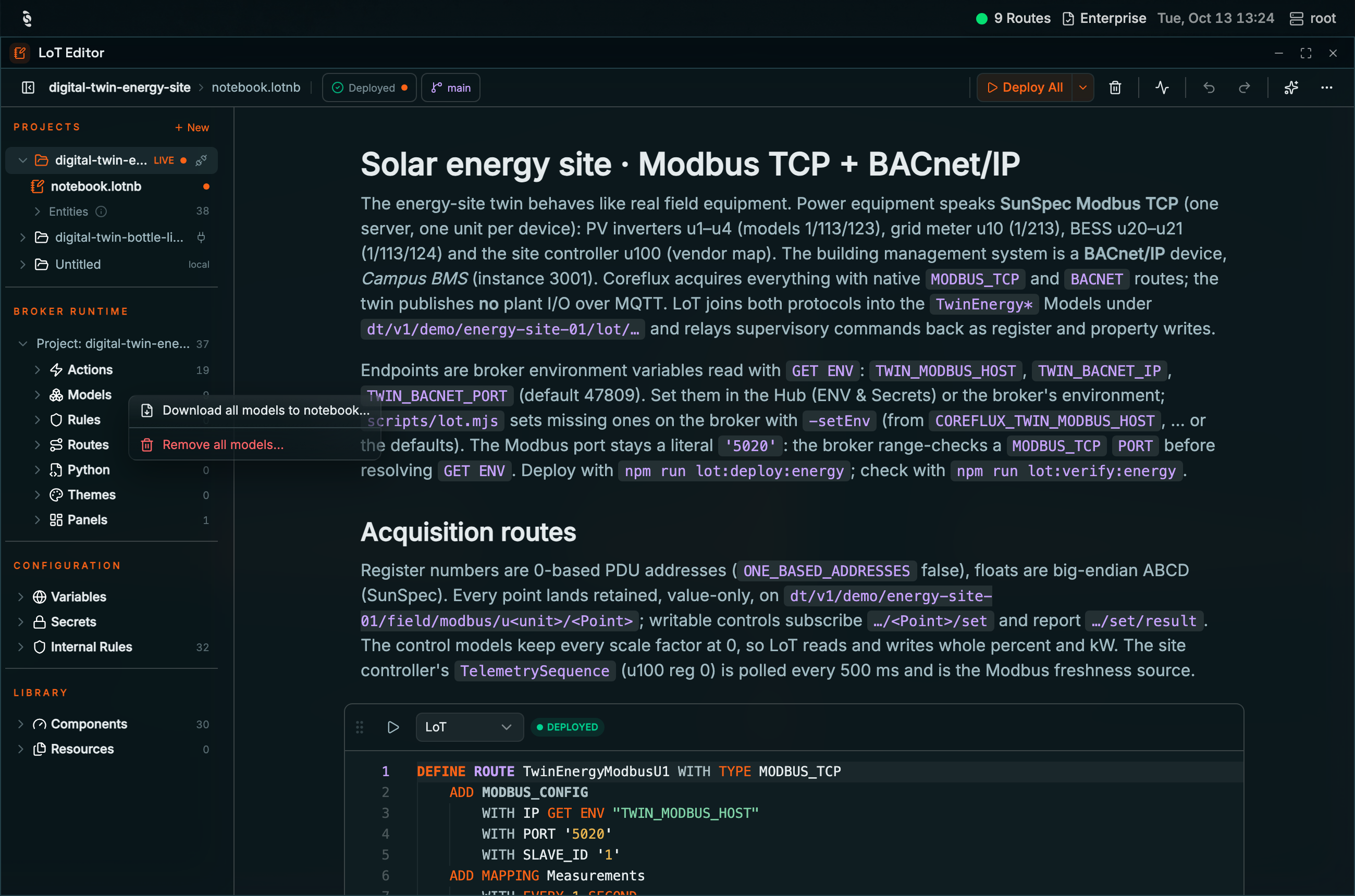Click the 9 Routes status indicator
The width and height of the screenshot is (1355, 896).
[1013, 18]
